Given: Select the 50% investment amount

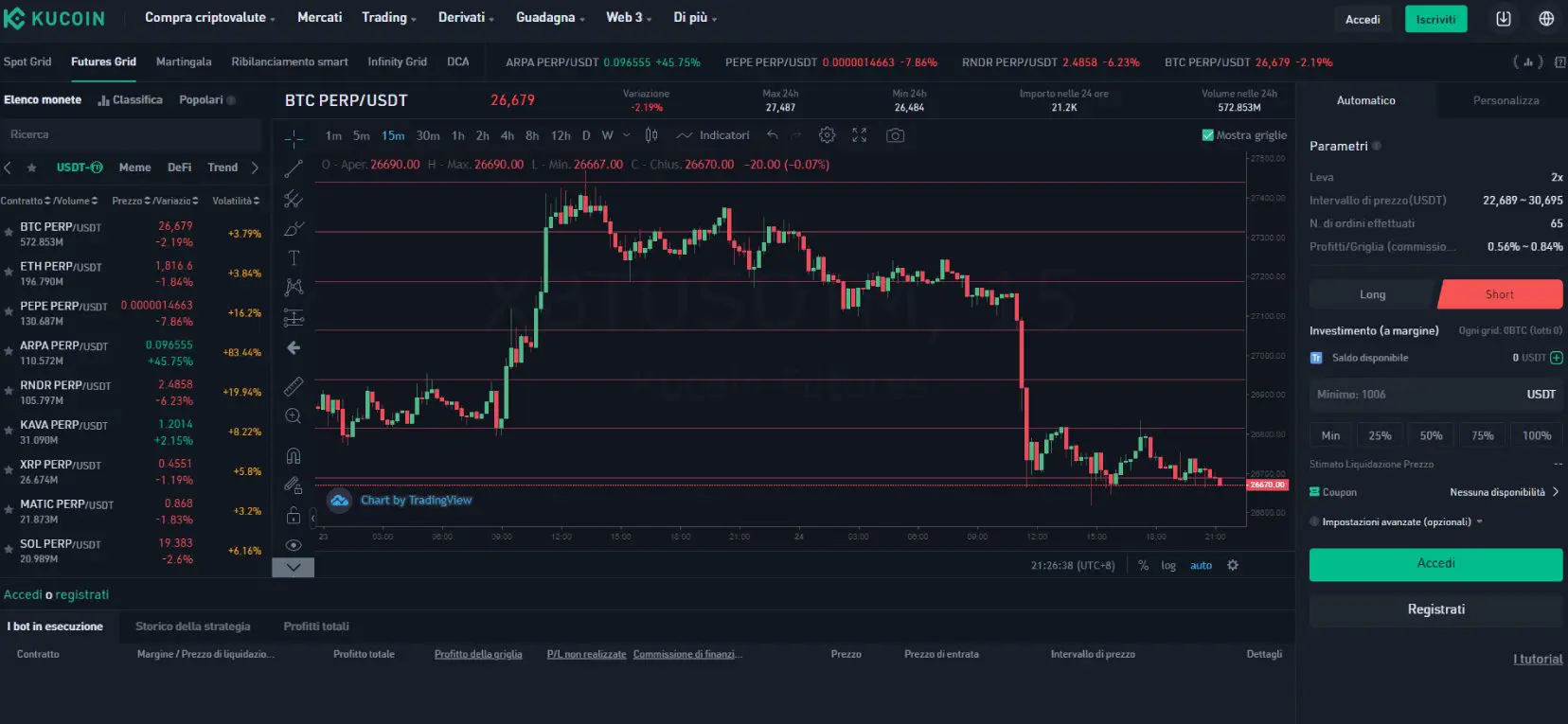Looking at the screenshot, I should click(x=1431, y=435).
